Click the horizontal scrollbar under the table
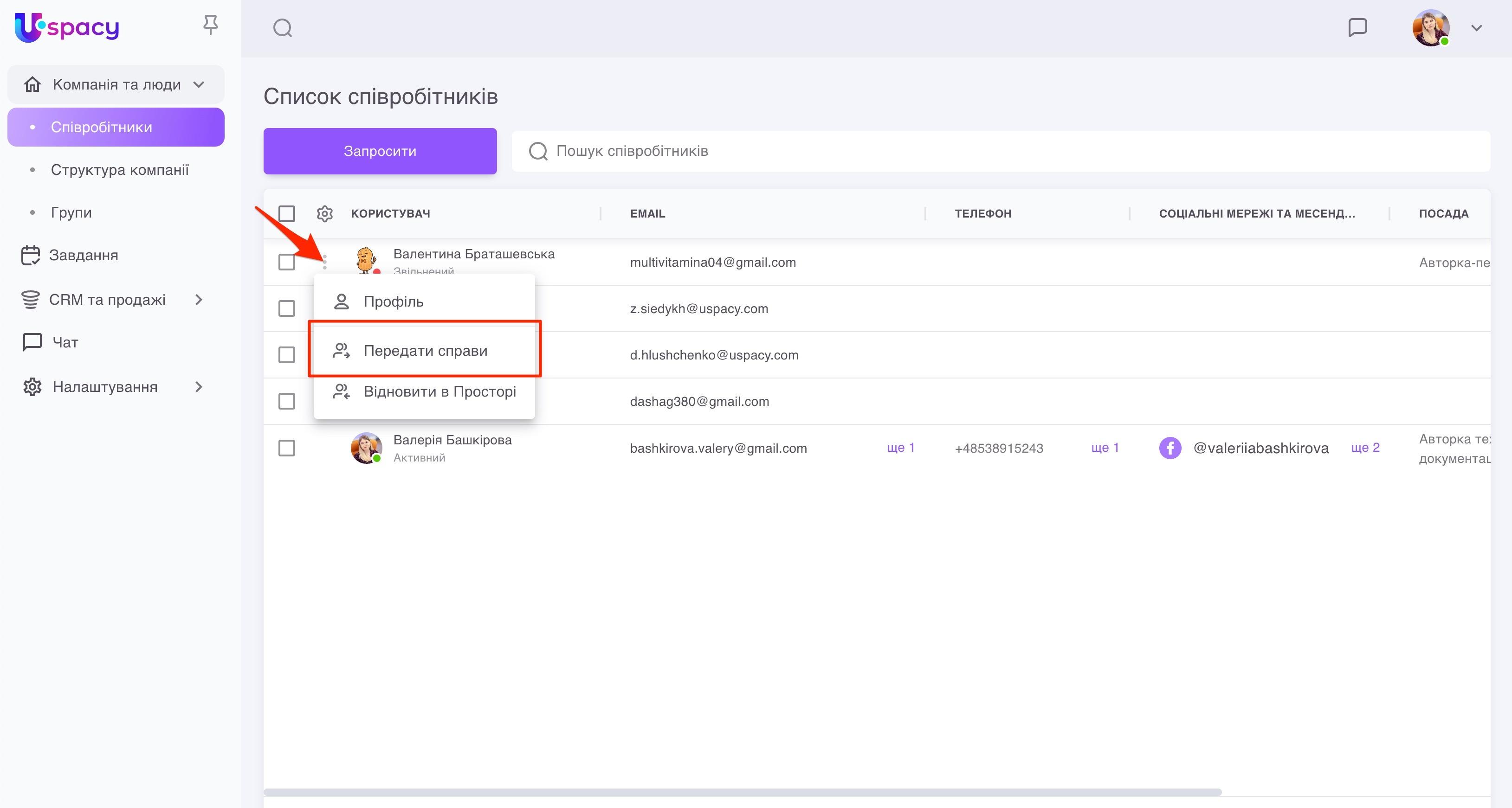The width and height of the screenshot is (1512, 808). 742,792
